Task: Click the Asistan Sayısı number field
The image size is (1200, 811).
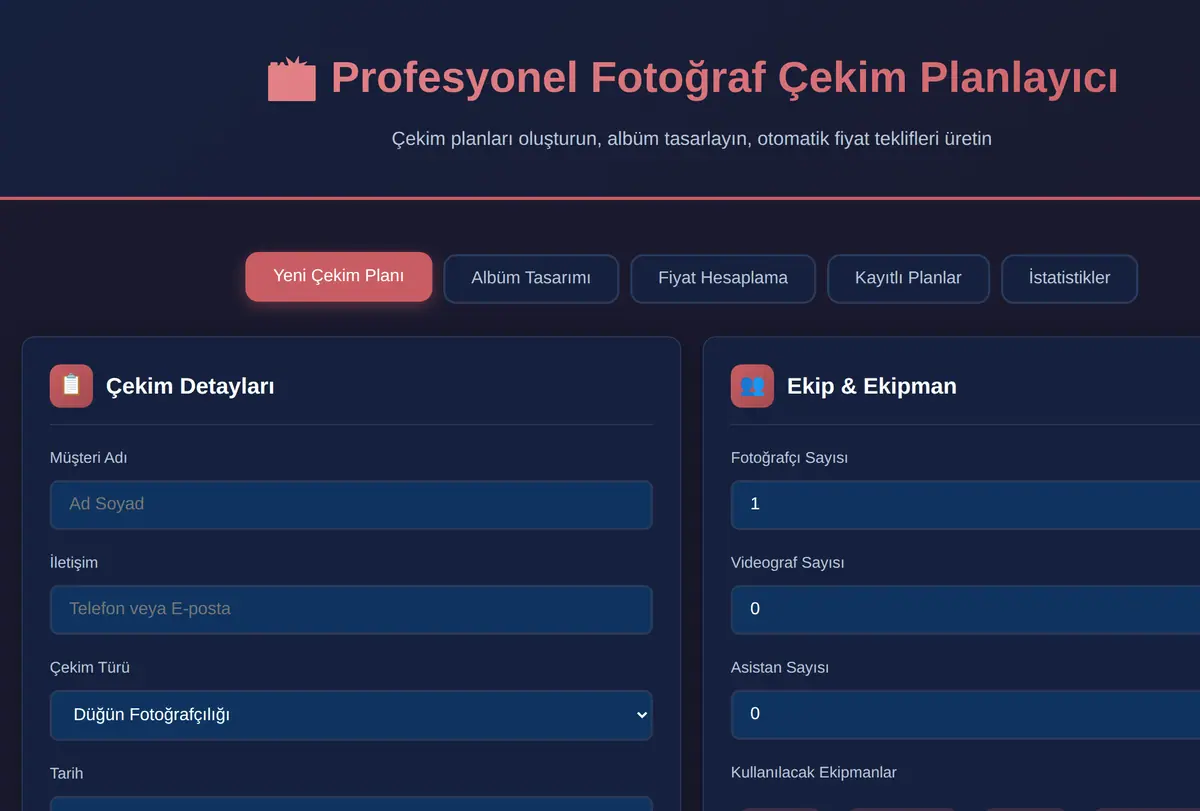Action: pyautogui.click(x=965, y=715)
